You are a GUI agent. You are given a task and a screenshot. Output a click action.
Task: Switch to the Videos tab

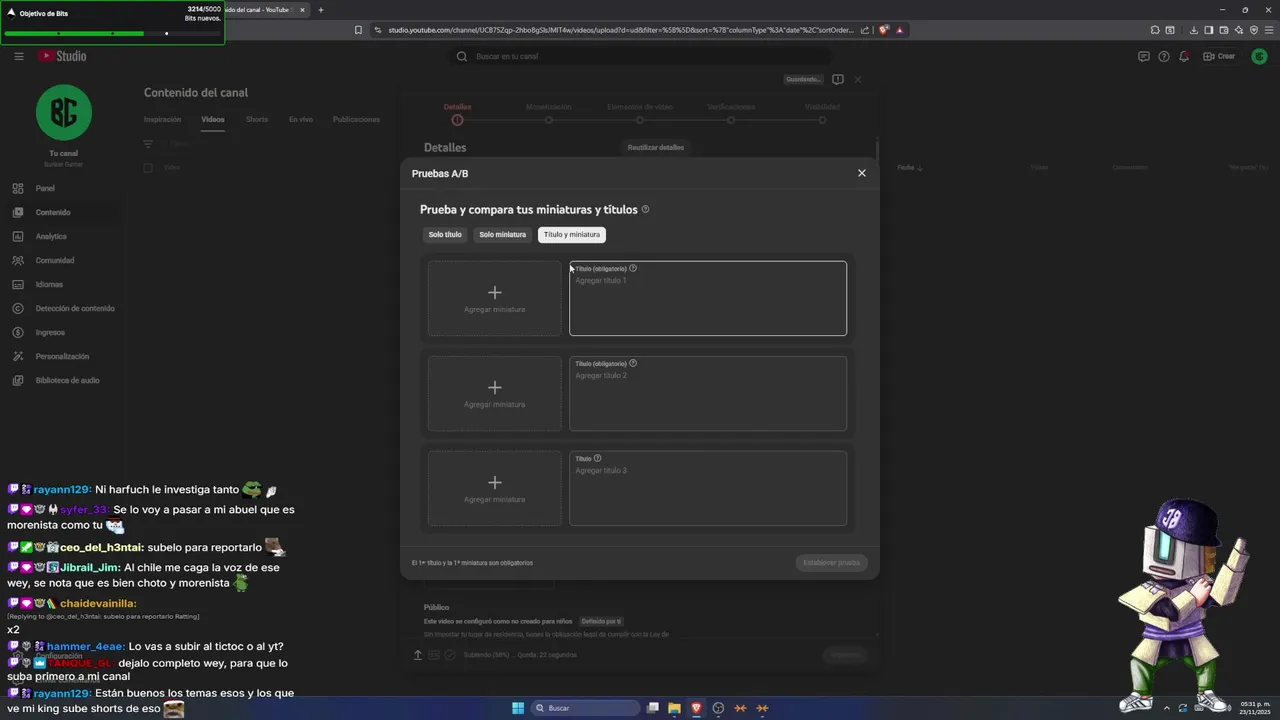point(213,119)
